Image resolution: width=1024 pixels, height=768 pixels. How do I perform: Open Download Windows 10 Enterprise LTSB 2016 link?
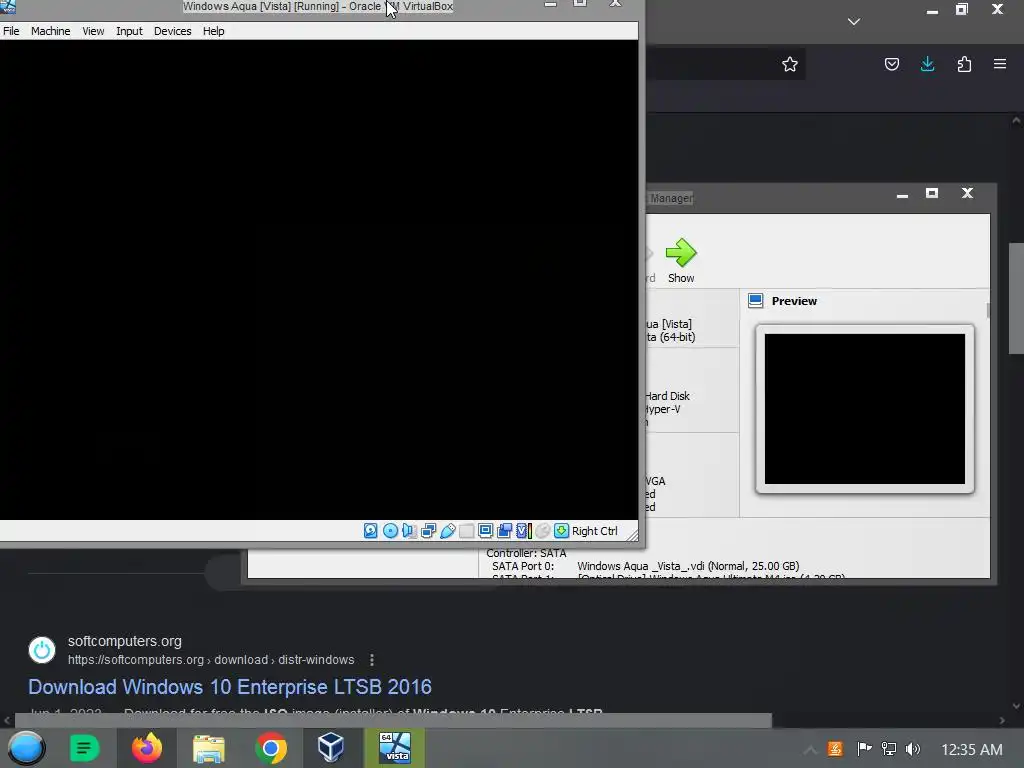[230, 687]
